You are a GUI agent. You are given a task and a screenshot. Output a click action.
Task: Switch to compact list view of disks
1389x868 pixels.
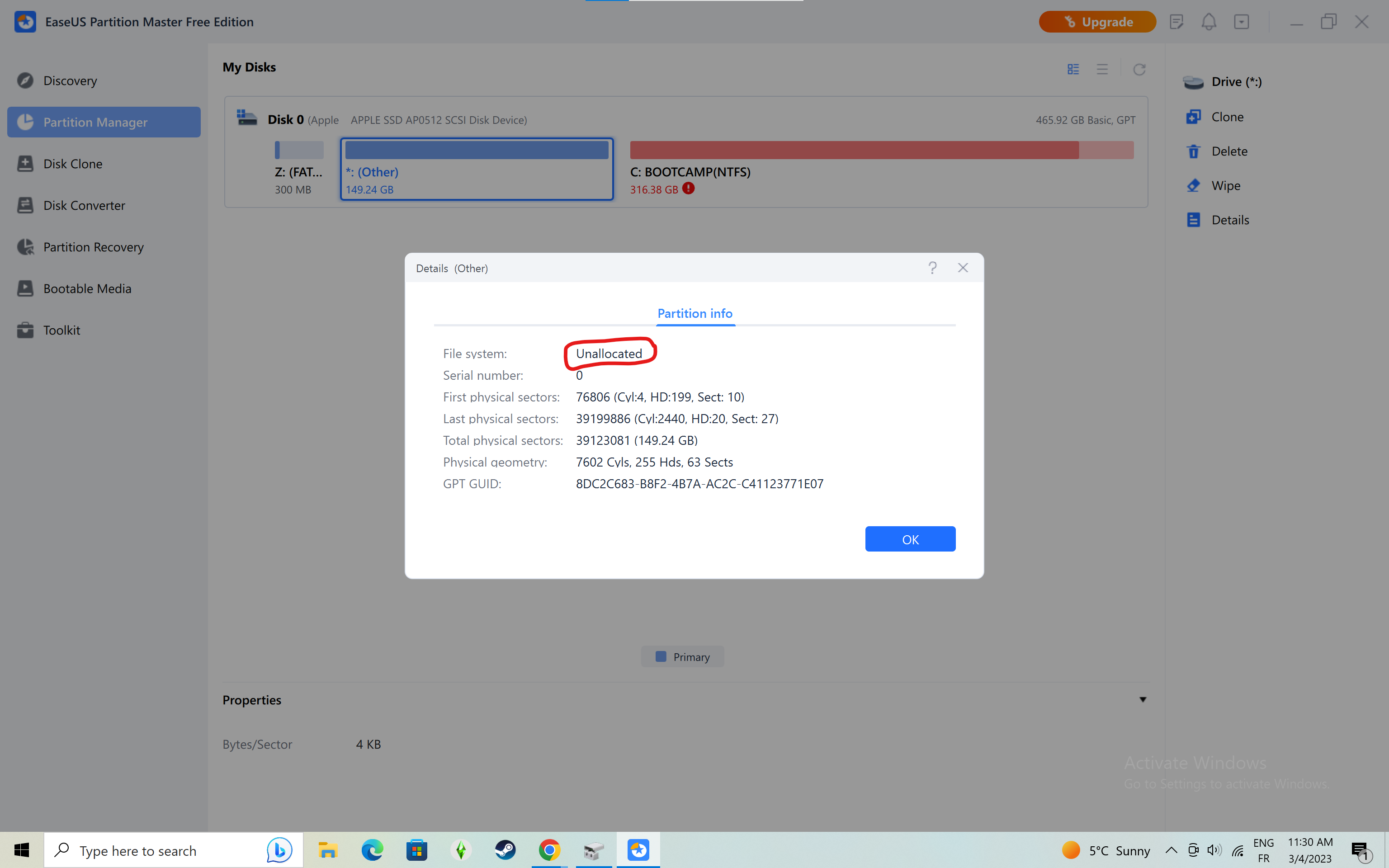(x=1102, y=69)
